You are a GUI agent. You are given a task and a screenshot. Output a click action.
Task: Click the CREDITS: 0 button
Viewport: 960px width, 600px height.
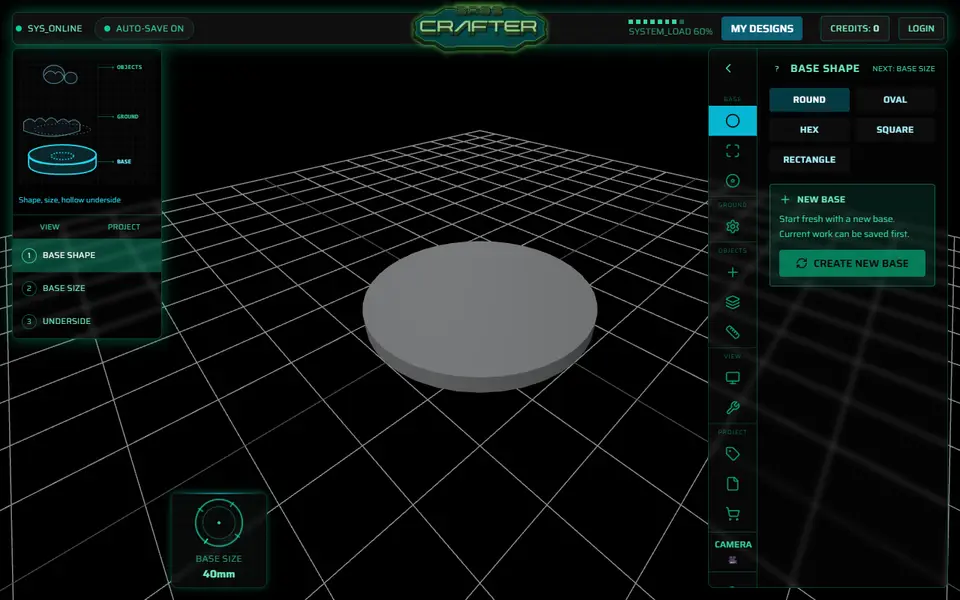[x=855, y=28]
